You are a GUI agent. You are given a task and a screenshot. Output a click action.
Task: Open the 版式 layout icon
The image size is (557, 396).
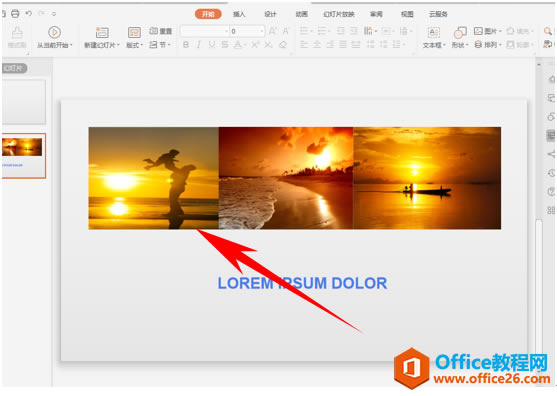[134, 32]
